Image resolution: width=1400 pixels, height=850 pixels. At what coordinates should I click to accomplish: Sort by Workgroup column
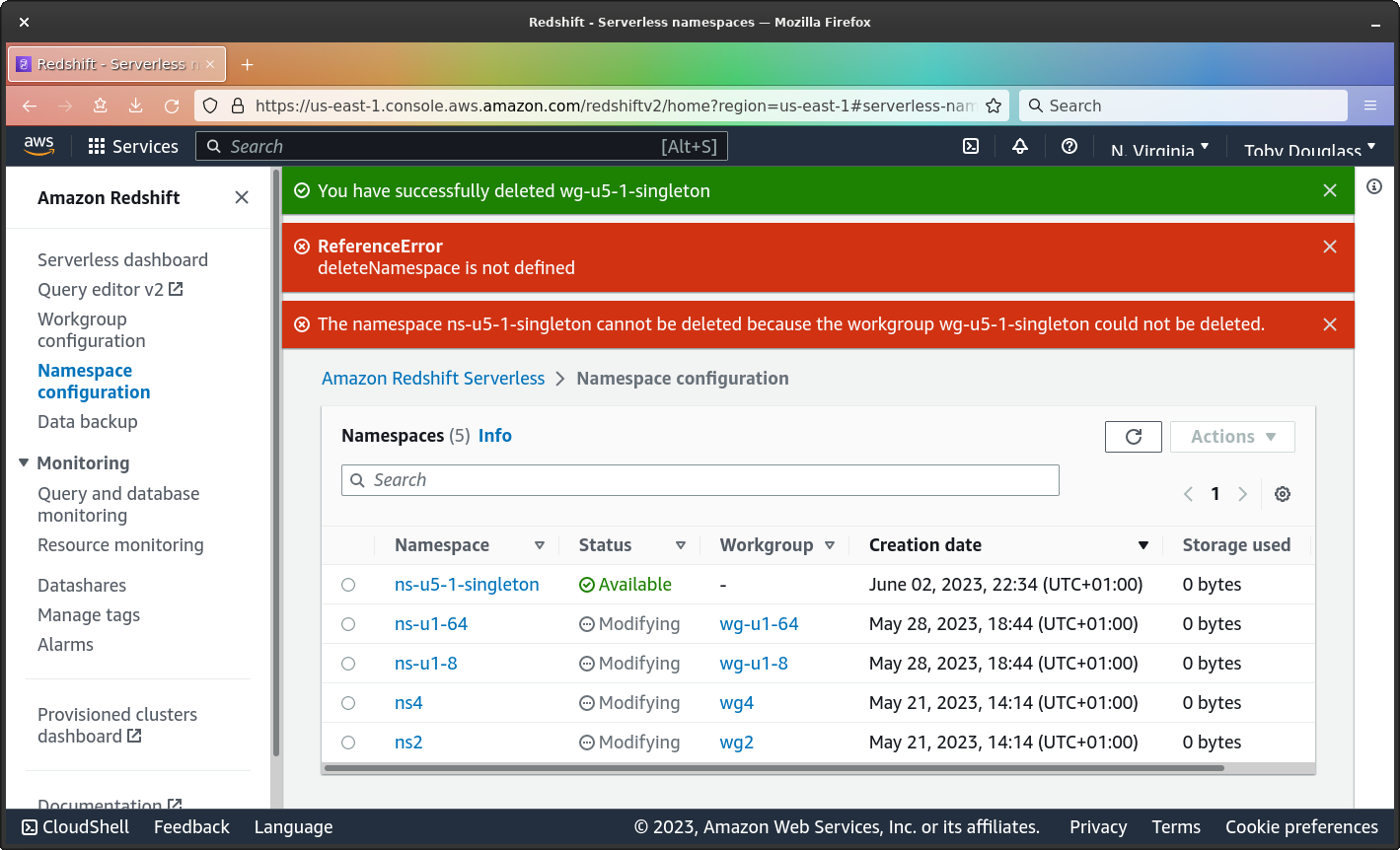coord(830,545)
